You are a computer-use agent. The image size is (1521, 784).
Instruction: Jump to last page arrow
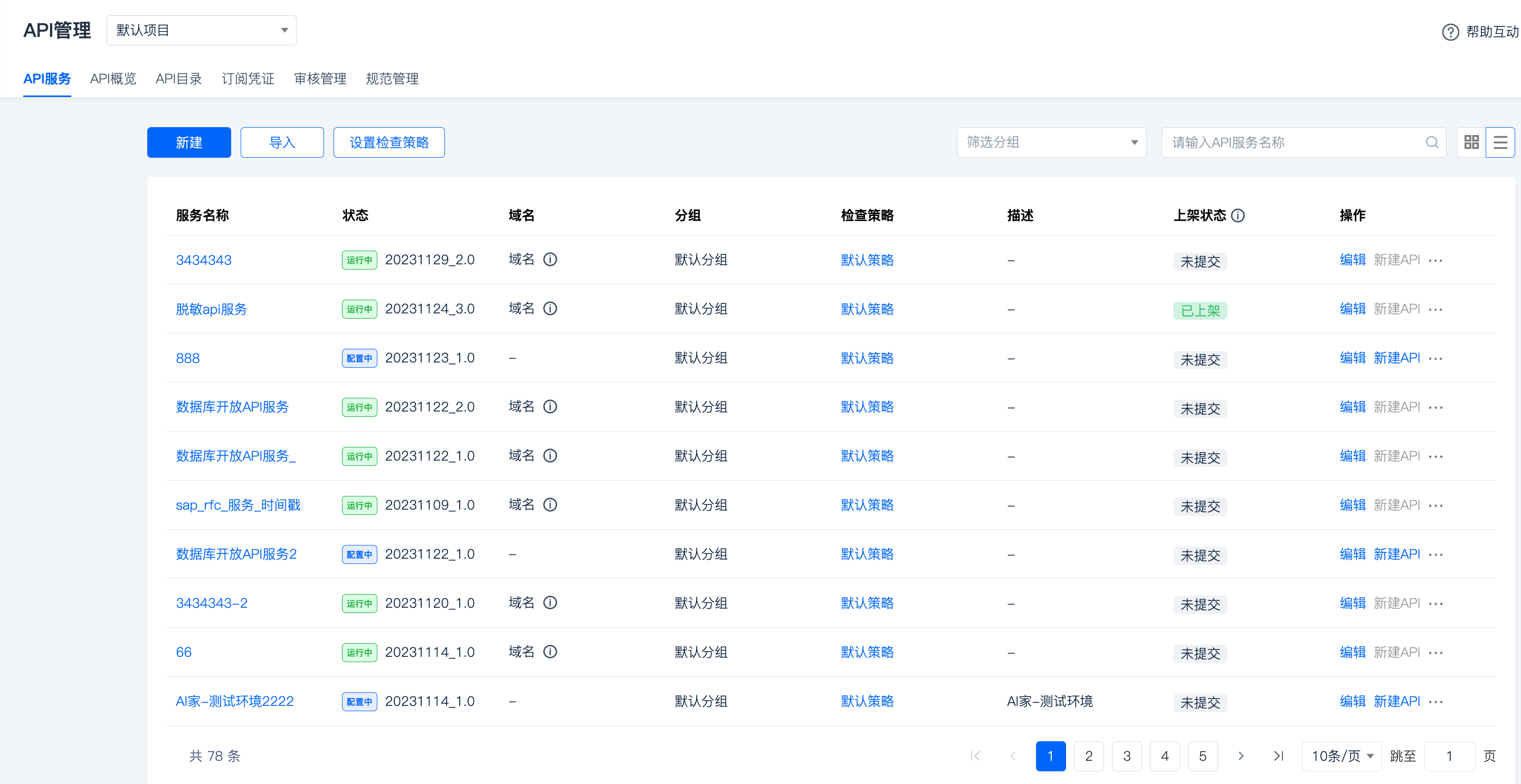pyautogui.click(x=1278, y=756)
